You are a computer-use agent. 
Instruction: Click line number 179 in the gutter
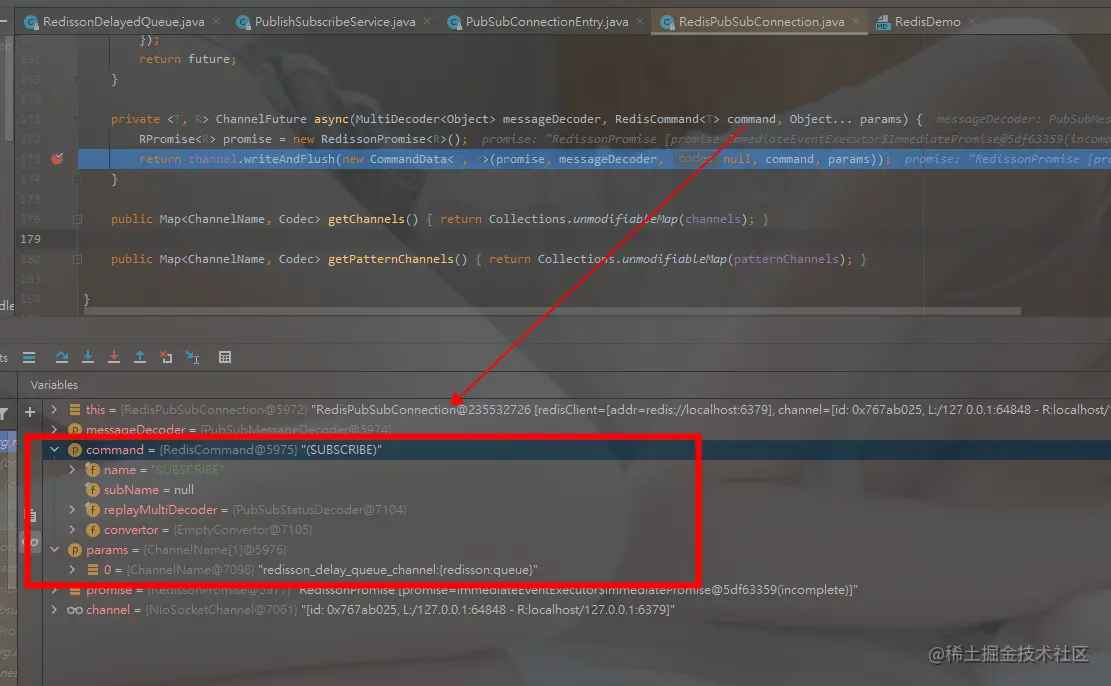30,239
